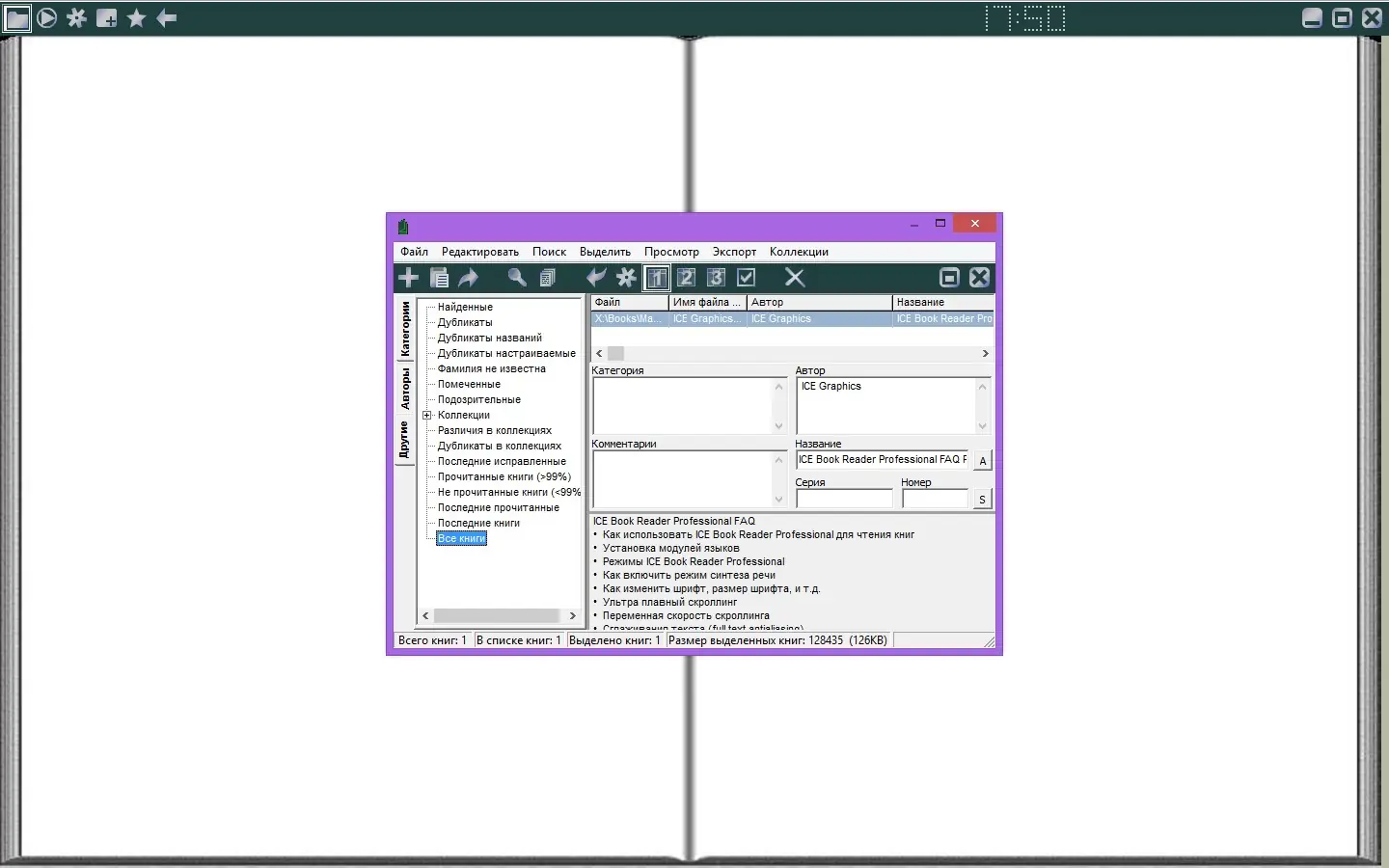The image size is (1389, 868).
Task: Click the S button beside Номер field
Action: pos(983,500)
